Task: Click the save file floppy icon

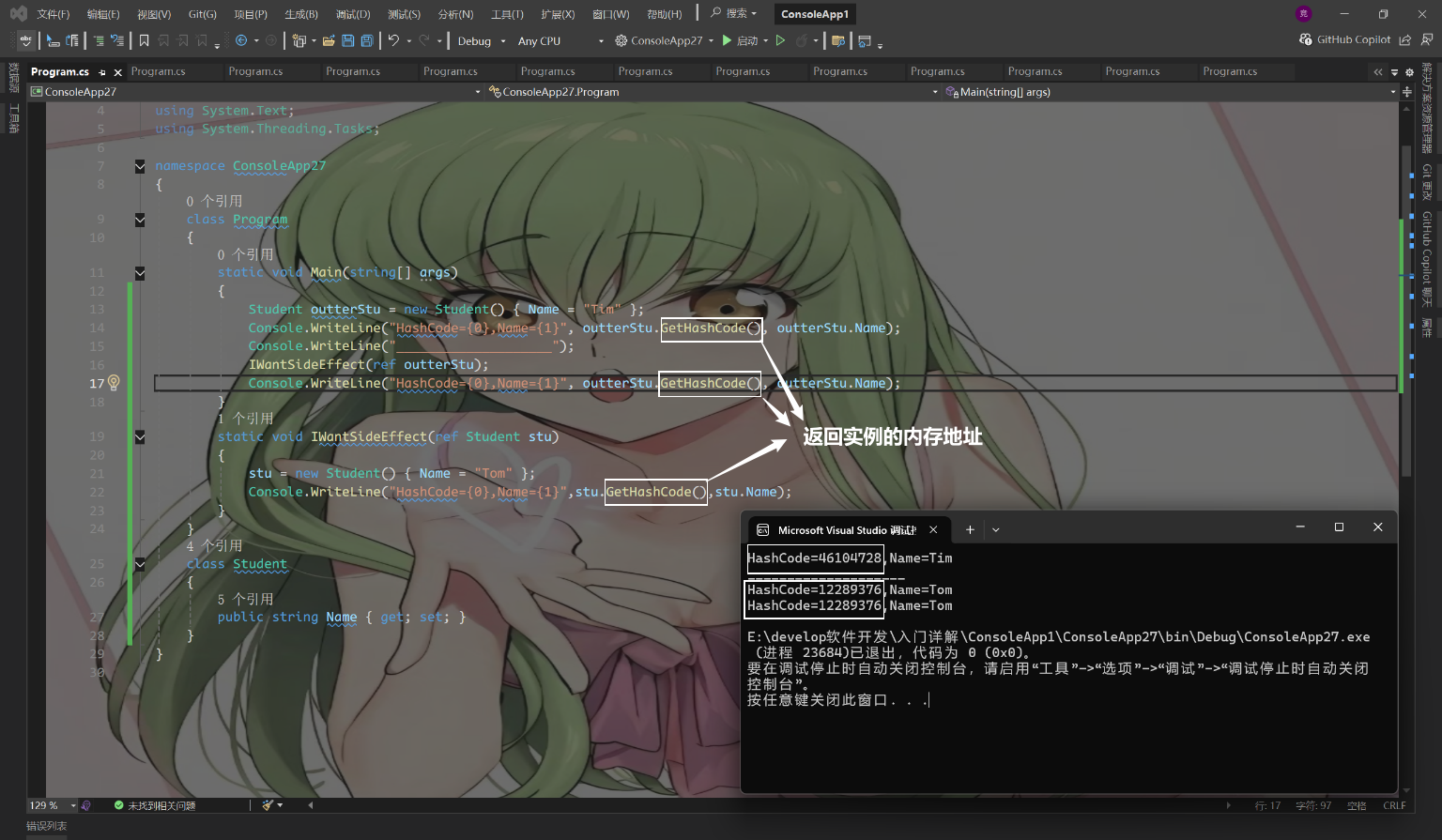Action: 348,40
